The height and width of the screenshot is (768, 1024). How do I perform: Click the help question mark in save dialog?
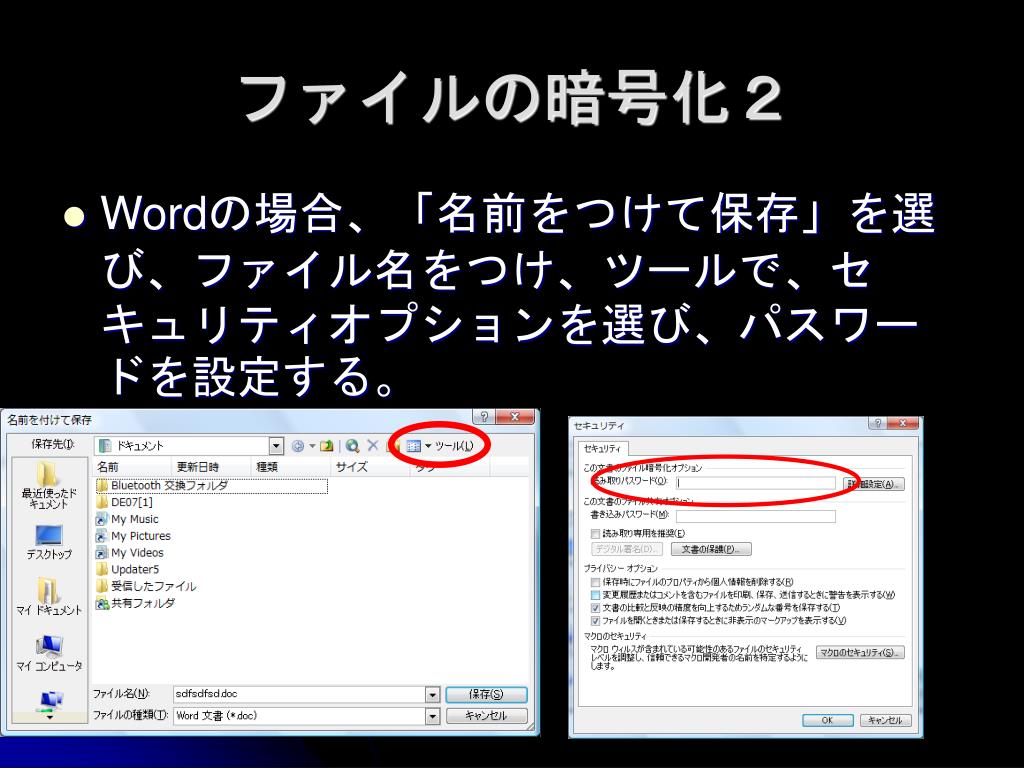coord(483,417)
